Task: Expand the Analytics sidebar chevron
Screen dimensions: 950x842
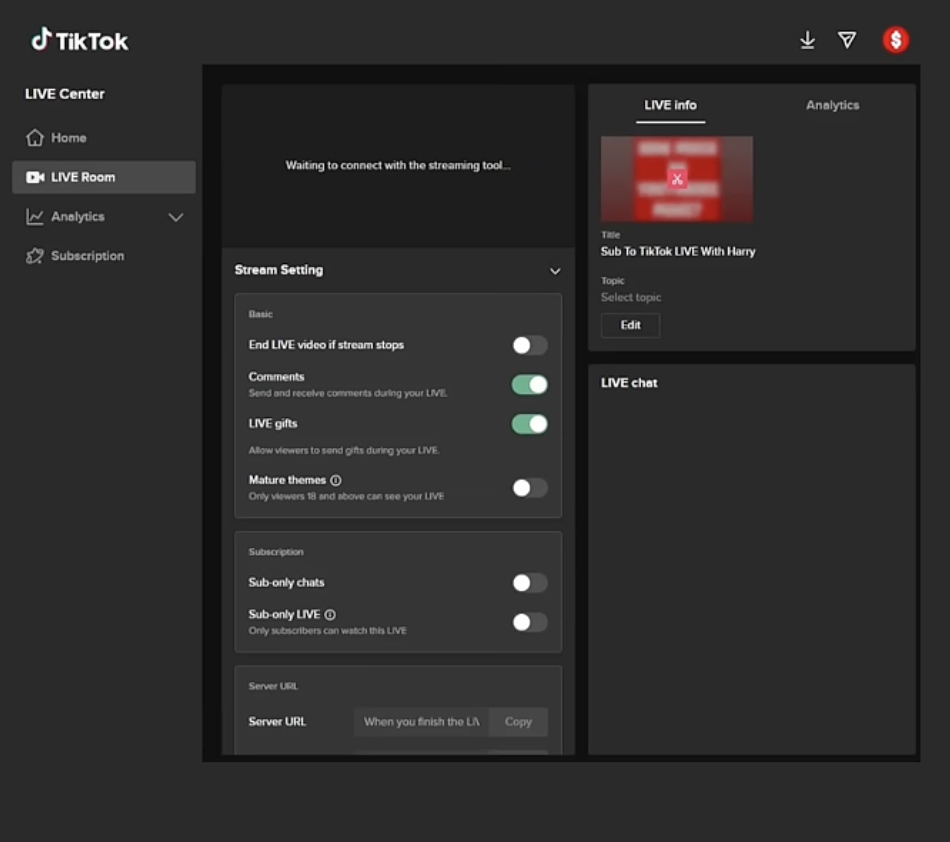Action: pyautogui.click(x=176, y=217)
